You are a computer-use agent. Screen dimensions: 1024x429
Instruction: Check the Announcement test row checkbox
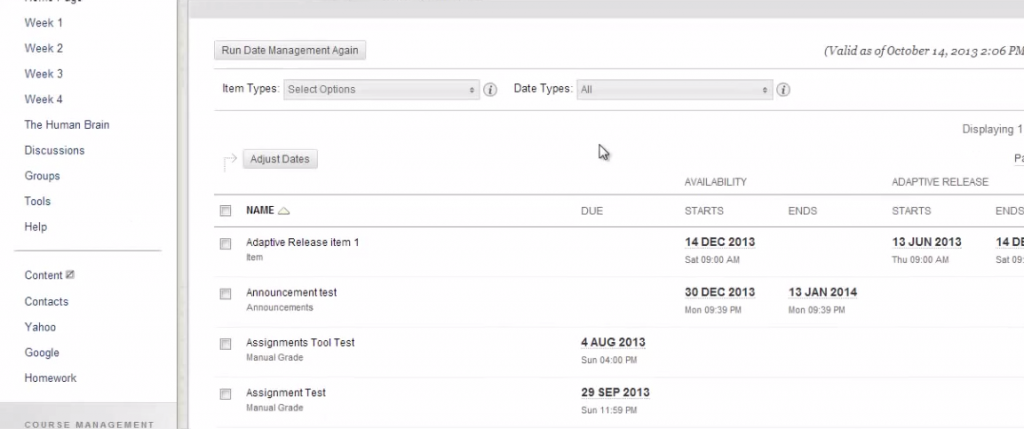[x=225, y=294]
